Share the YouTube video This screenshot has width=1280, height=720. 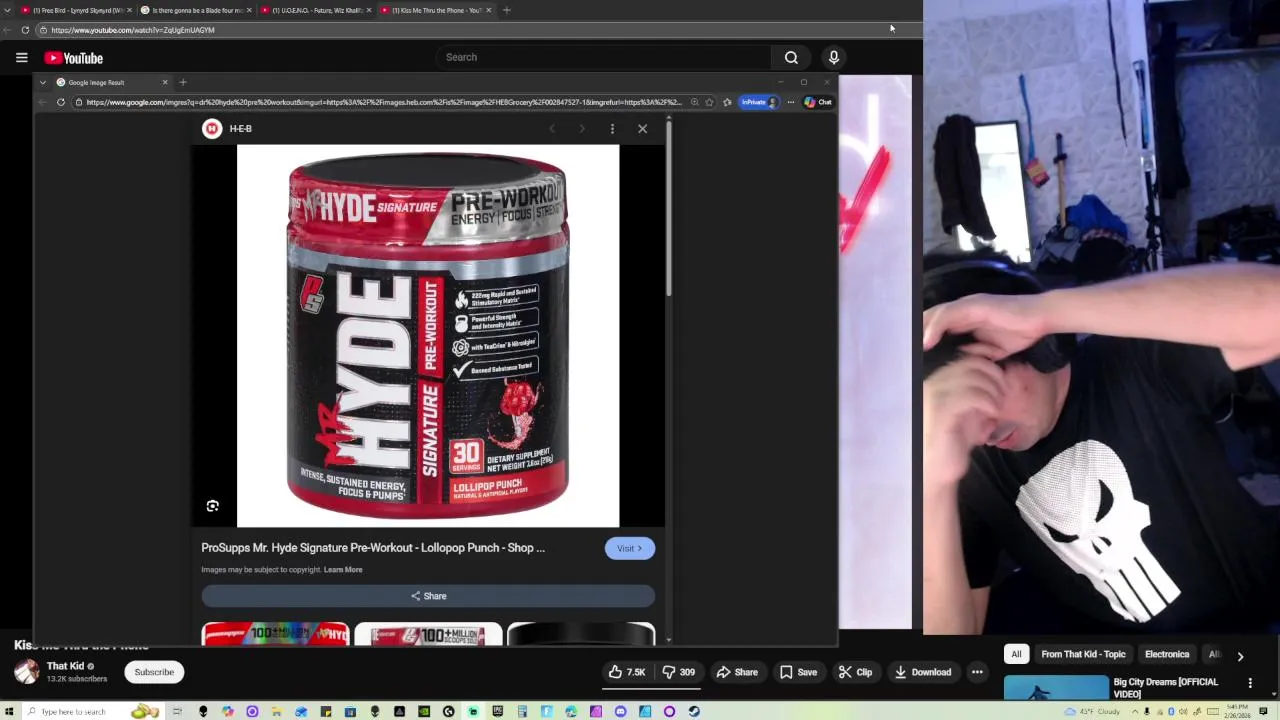click(737, 672)
